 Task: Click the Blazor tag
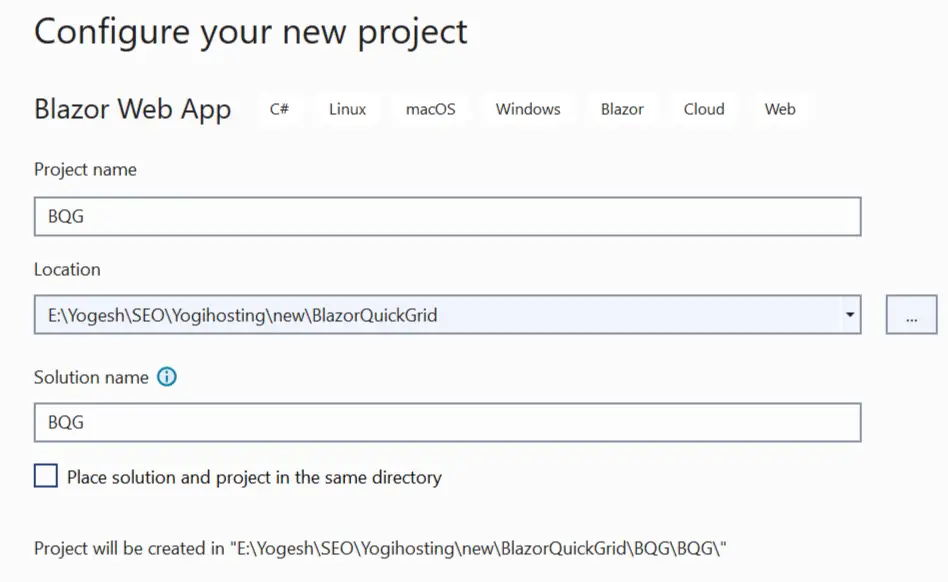click(622, 109)
